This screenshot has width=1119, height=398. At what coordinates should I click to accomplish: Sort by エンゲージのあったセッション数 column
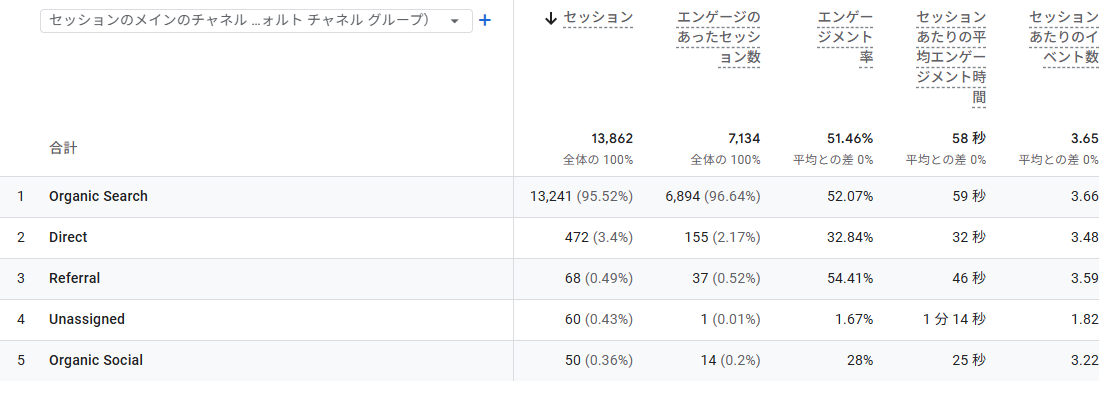719,37
